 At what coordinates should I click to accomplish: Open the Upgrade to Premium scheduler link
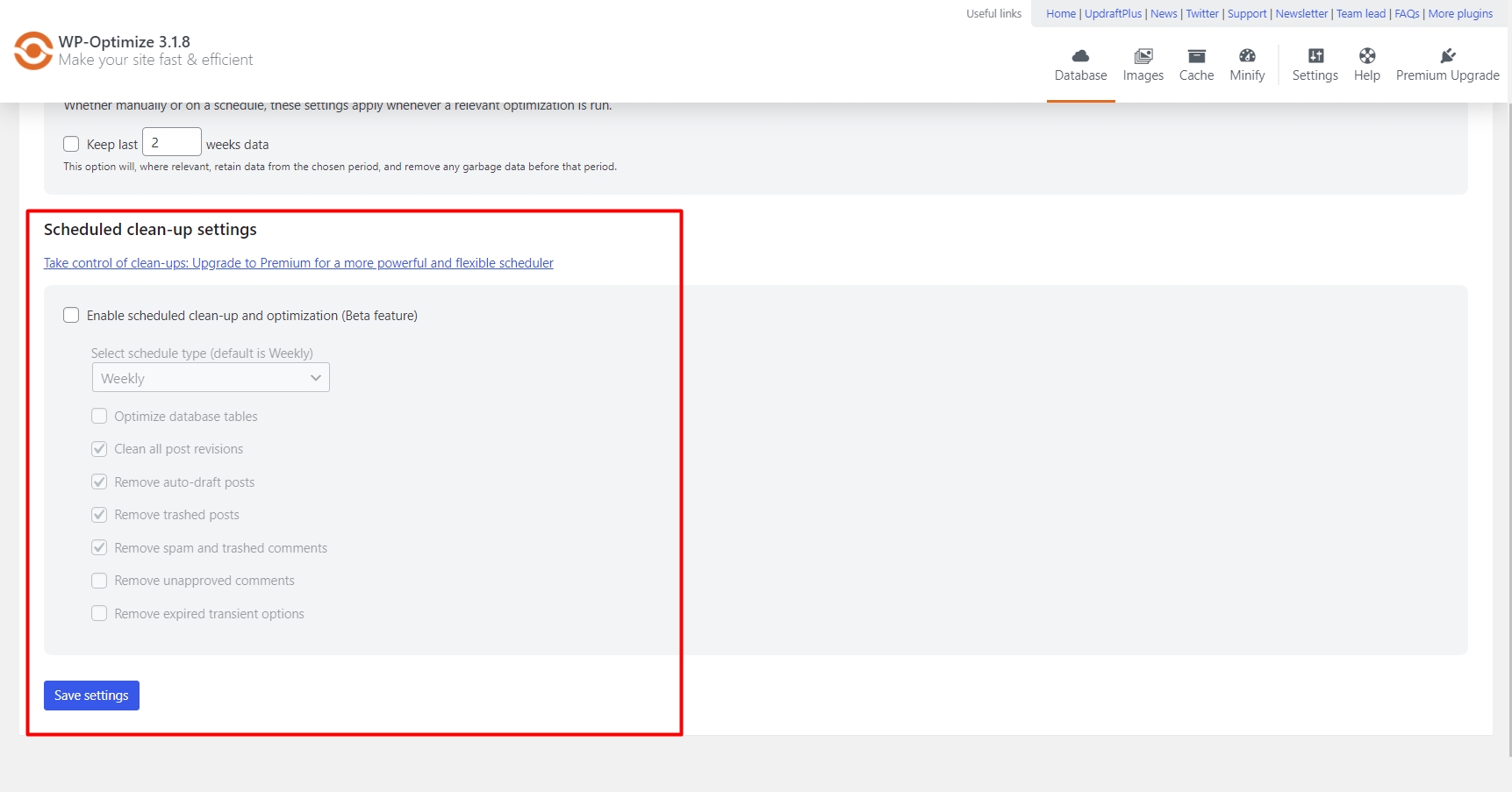coord(298,263)
